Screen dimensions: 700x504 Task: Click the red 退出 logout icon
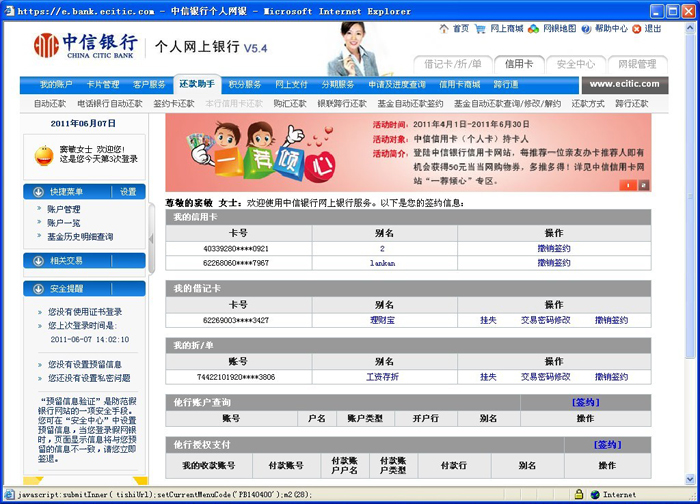(639, 29)
